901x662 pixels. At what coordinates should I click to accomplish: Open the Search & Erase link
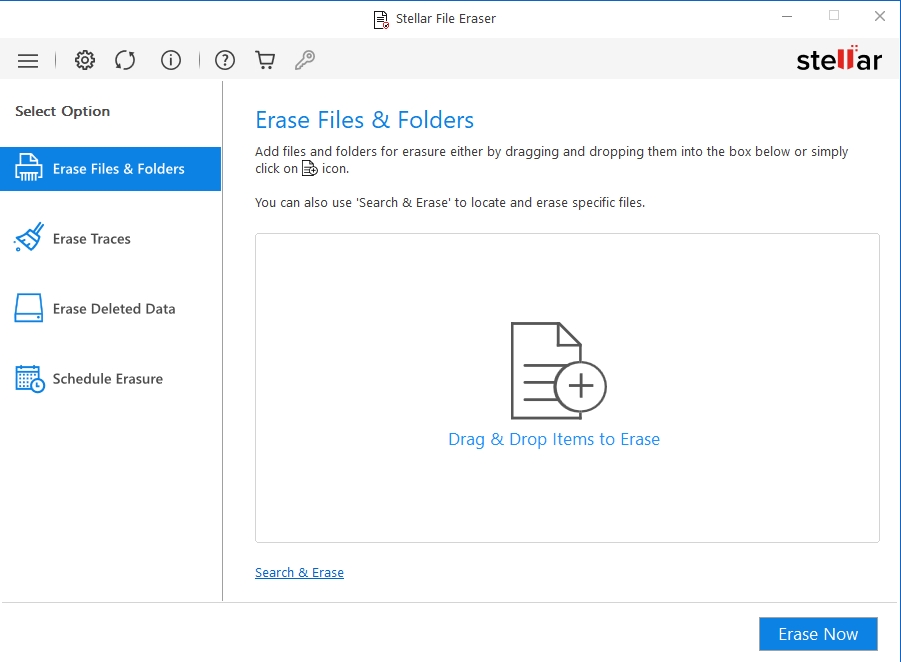click(299, 573)
